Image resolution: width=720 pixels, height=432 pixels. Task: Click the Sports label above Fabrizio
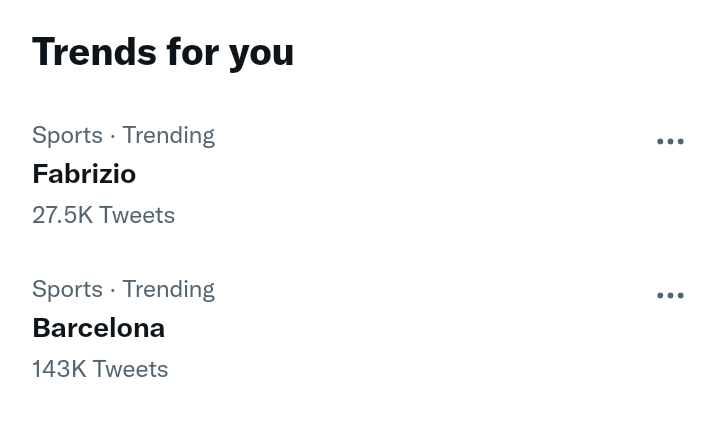(x=67, y=135)
